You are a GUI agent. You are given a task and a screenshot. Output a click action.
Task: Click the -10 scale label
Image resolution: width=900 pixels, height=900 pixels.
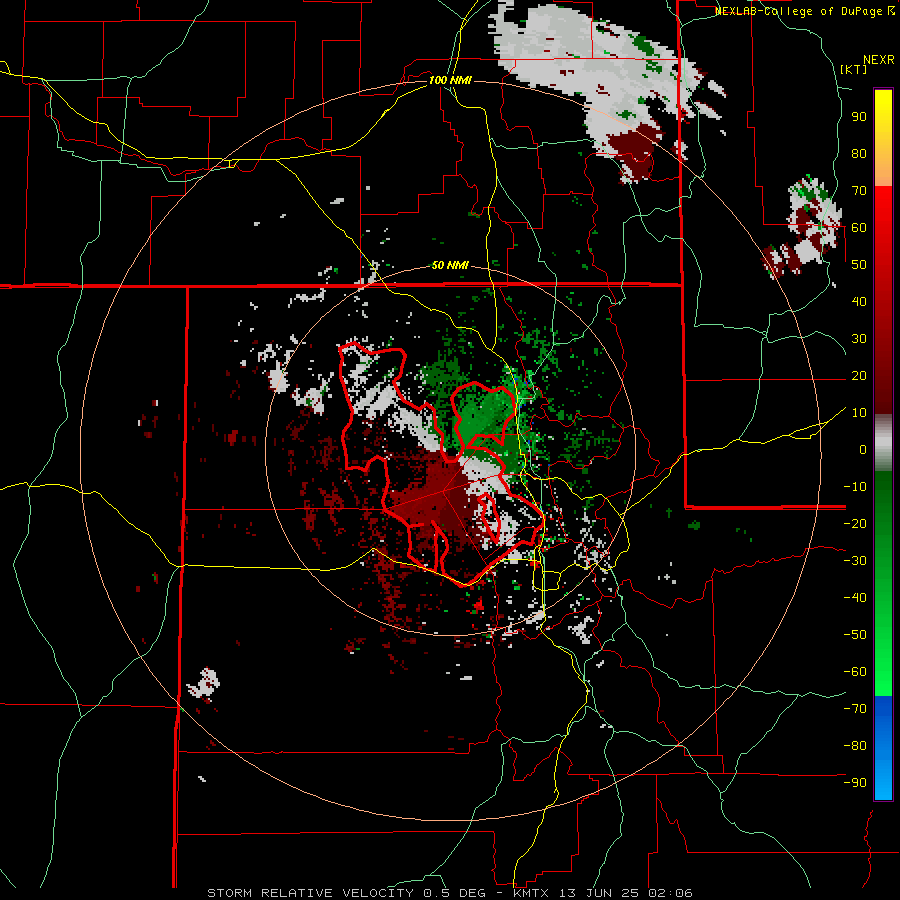tap(855, 487)
